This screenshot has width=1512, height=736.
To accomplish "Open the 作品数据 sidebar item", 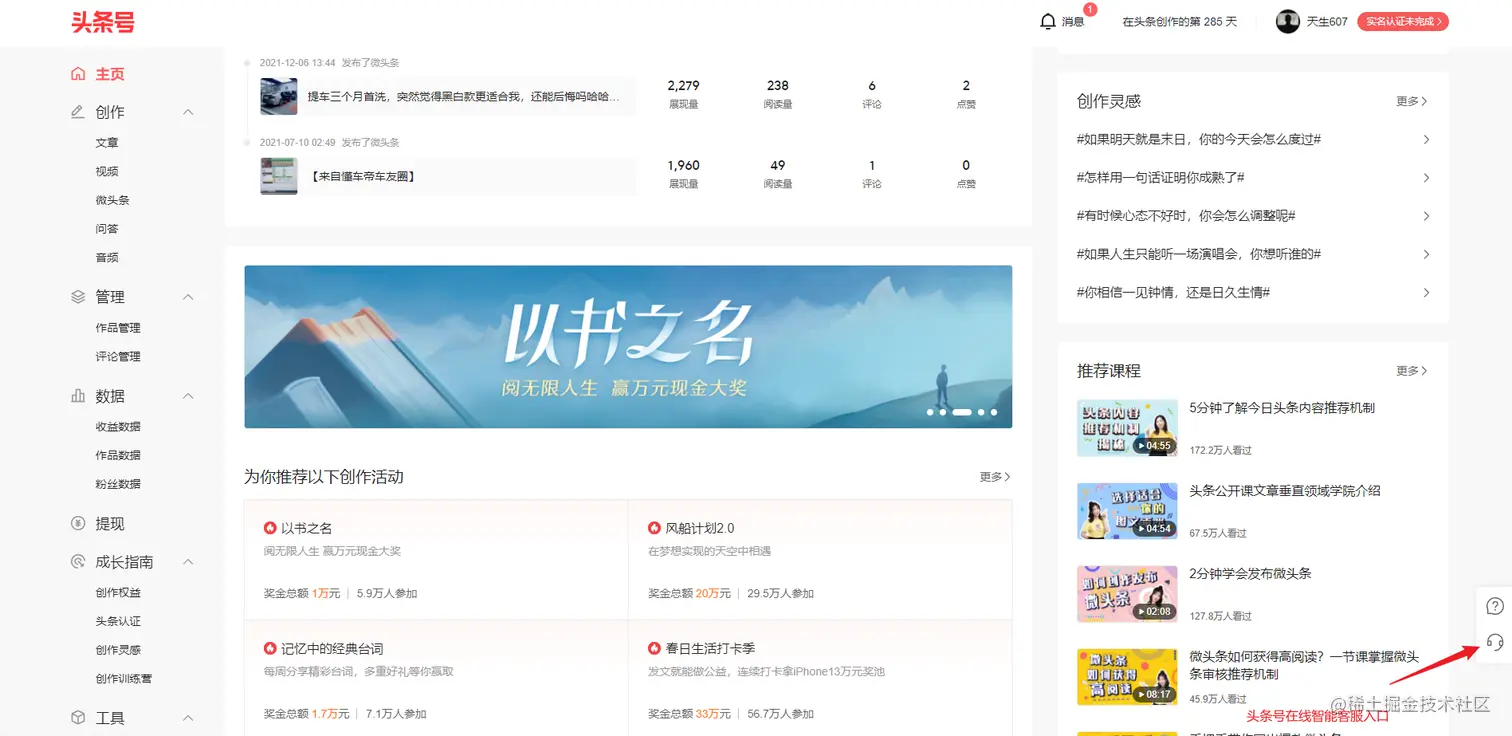I will (x=118, y=456).
